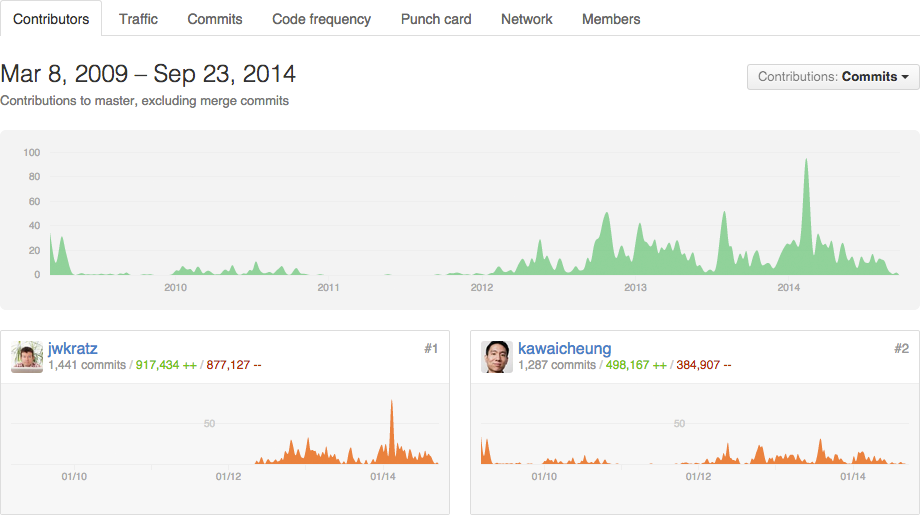Click the 2014 label on main graph axis

click(x=789, y=287)
